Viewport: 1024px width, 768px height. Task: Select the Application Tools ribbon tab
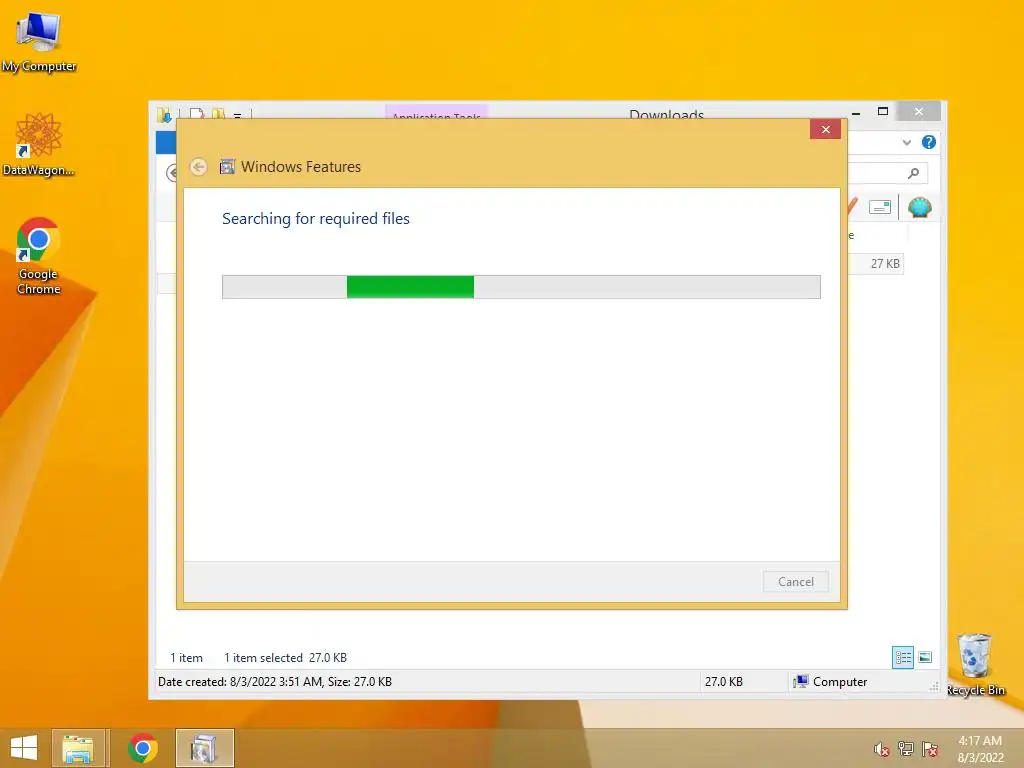tap(436, 112)
